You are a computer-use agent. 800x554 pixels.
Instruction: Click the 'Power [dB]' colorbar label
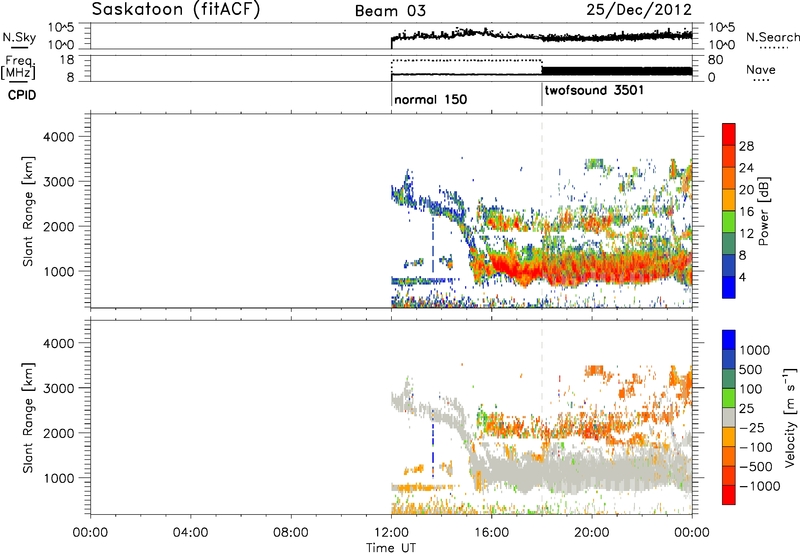(x=763, y=211)
